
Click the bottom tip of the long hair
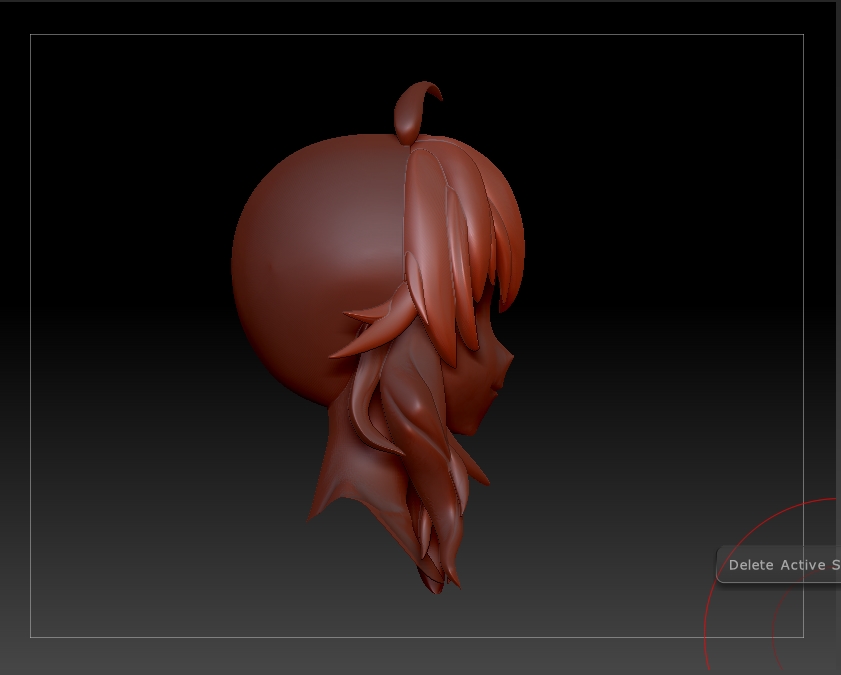437,588
